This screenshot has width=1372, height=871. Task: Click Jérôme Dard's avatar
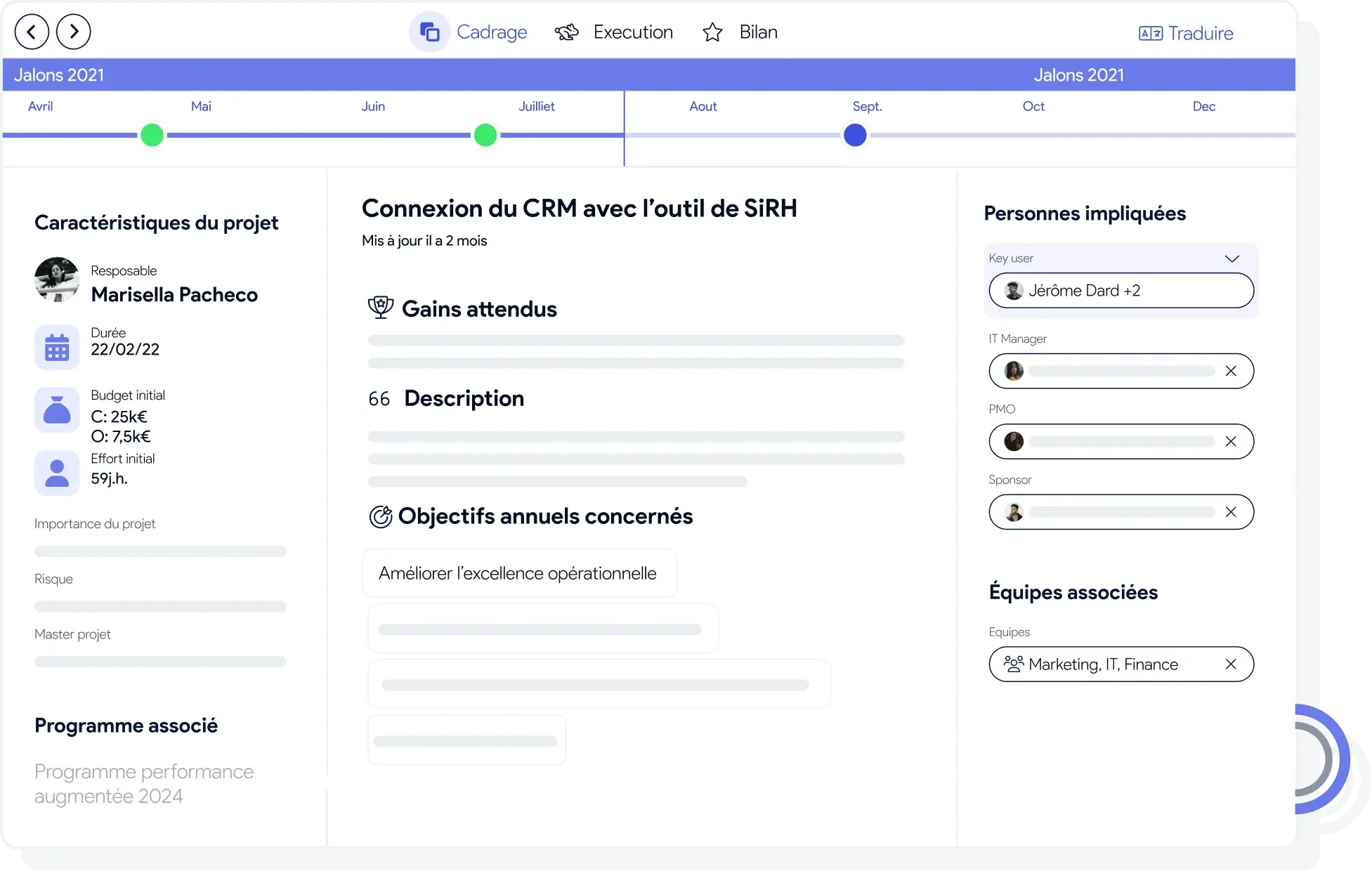[x=1014, y=291]
